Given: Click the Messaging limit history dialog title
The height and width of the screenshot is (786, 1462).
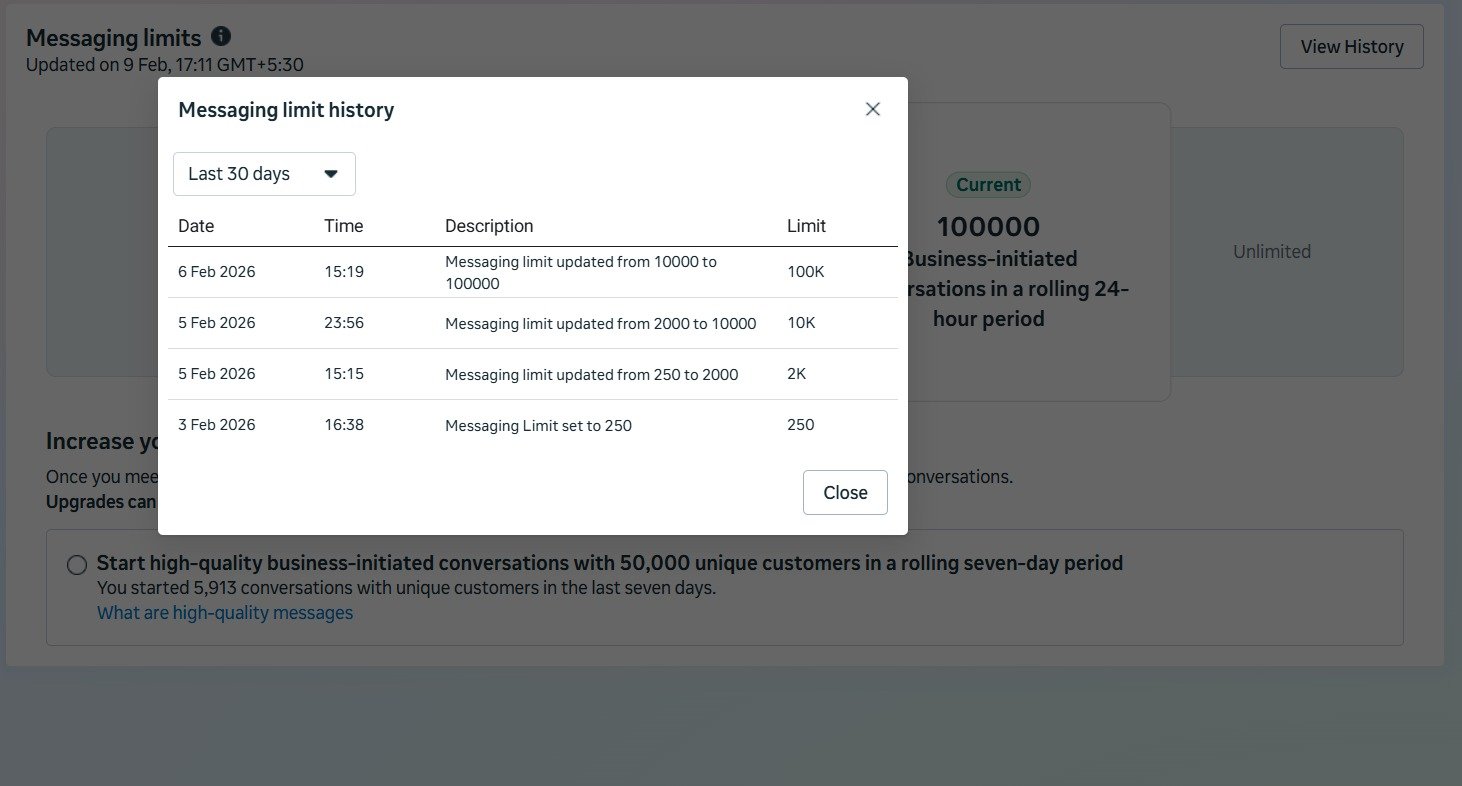Looking at the screenshot, I should (x=286, y=110).
